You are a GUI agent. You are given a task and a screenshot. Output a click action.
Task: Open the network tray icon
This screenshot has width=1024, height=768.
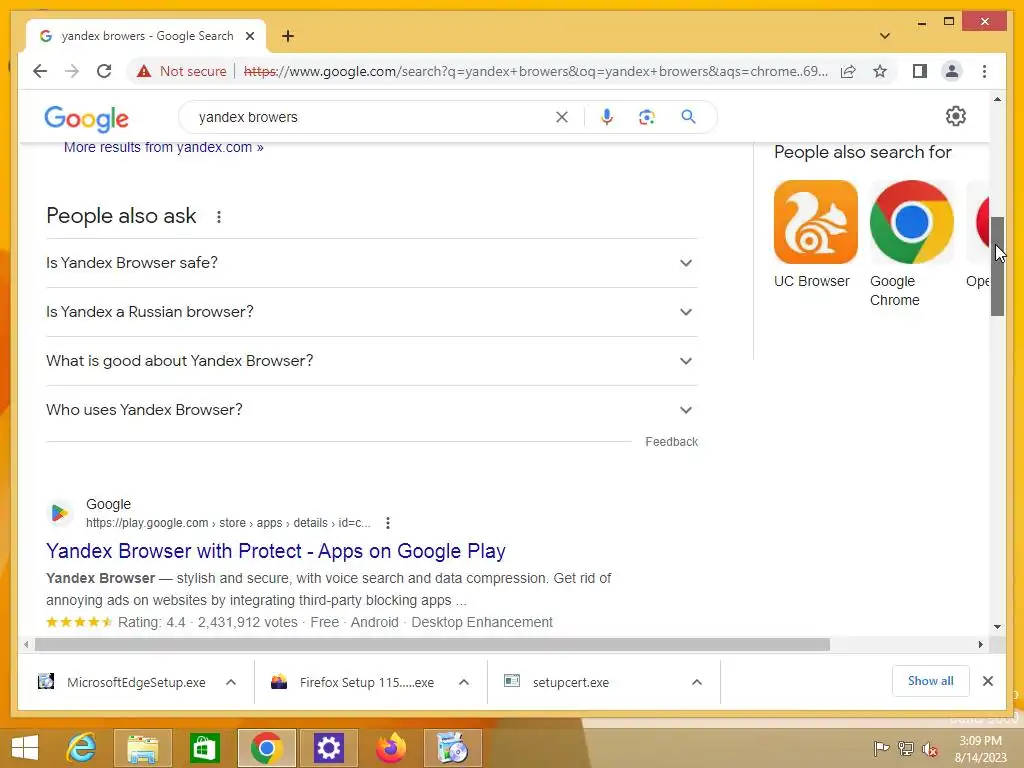[905, 749]
